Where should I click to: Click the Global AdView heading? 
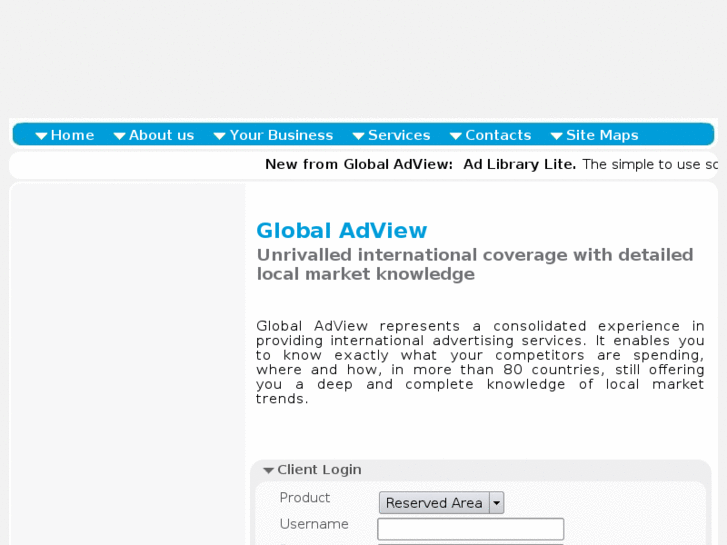[342, 231]
